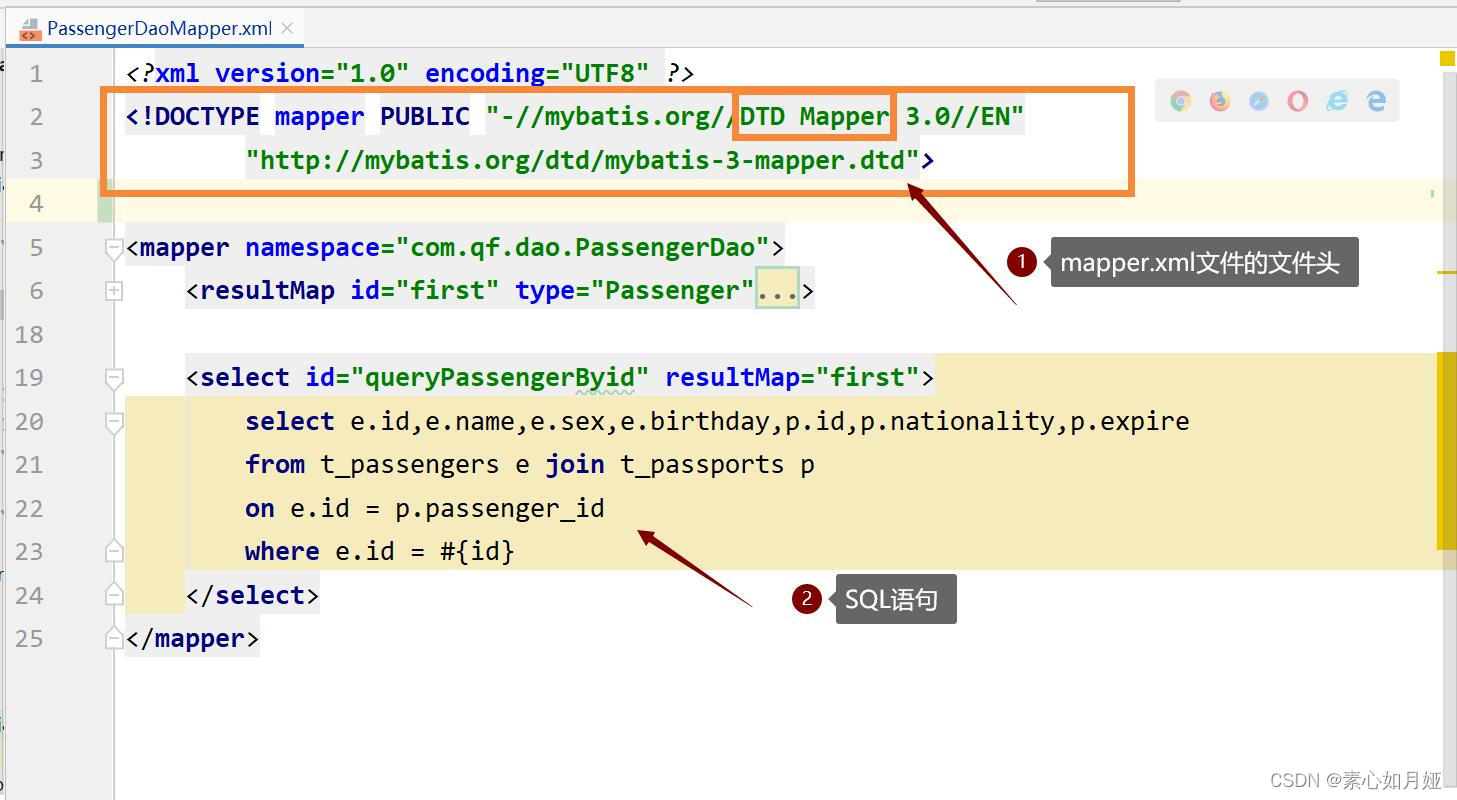The height and width of the screenshot is (800, 1457).
Task: Click the xml version="1.0" declaration text
Action: [282, 73]
